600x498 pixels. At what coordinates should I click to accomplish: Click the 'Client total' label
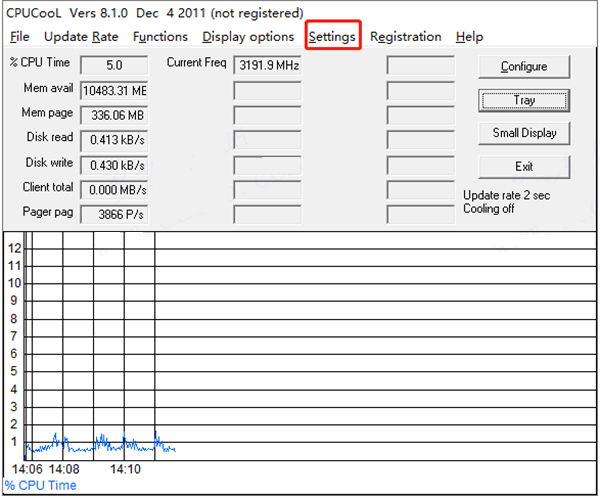click(48, 187)
